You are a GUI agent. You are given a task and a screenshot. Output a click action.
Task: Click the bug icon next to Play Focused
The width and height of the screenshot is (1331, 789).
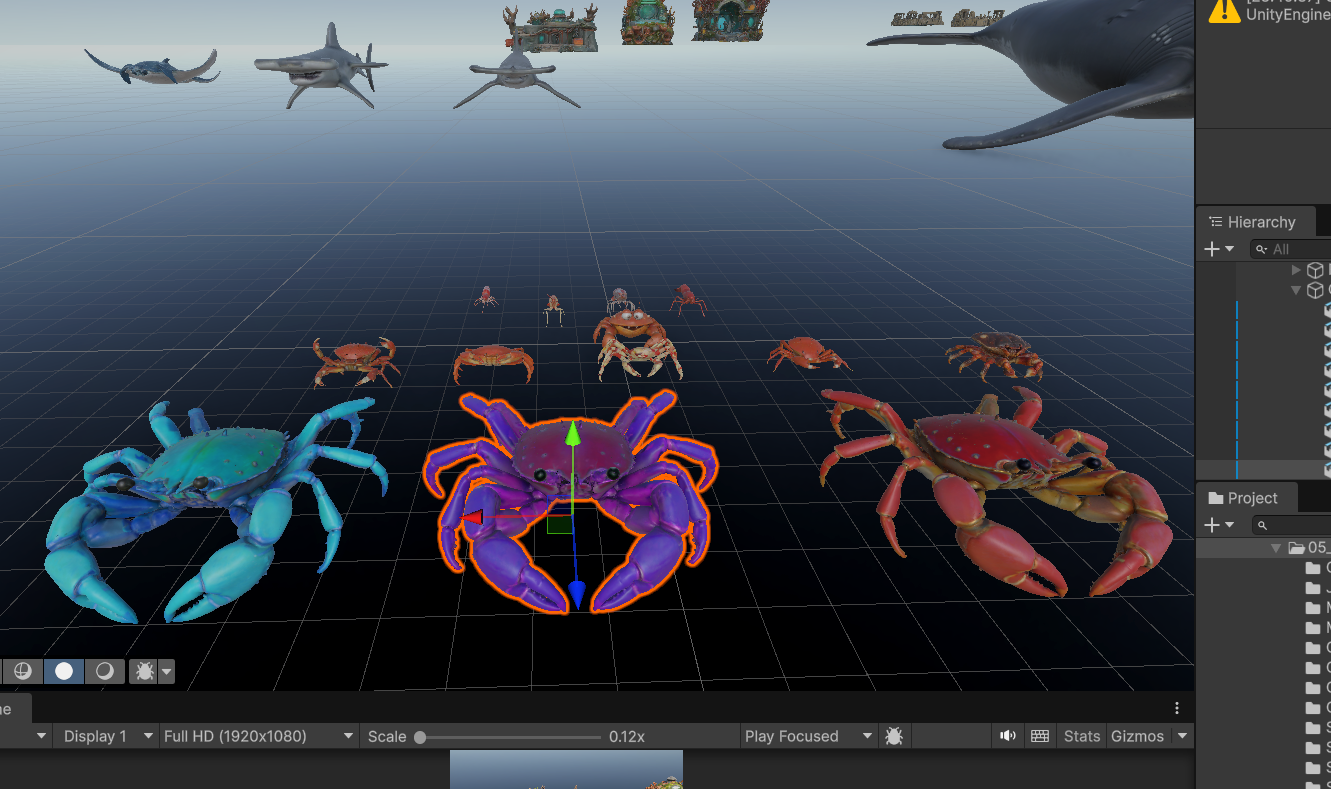point(894,736)
